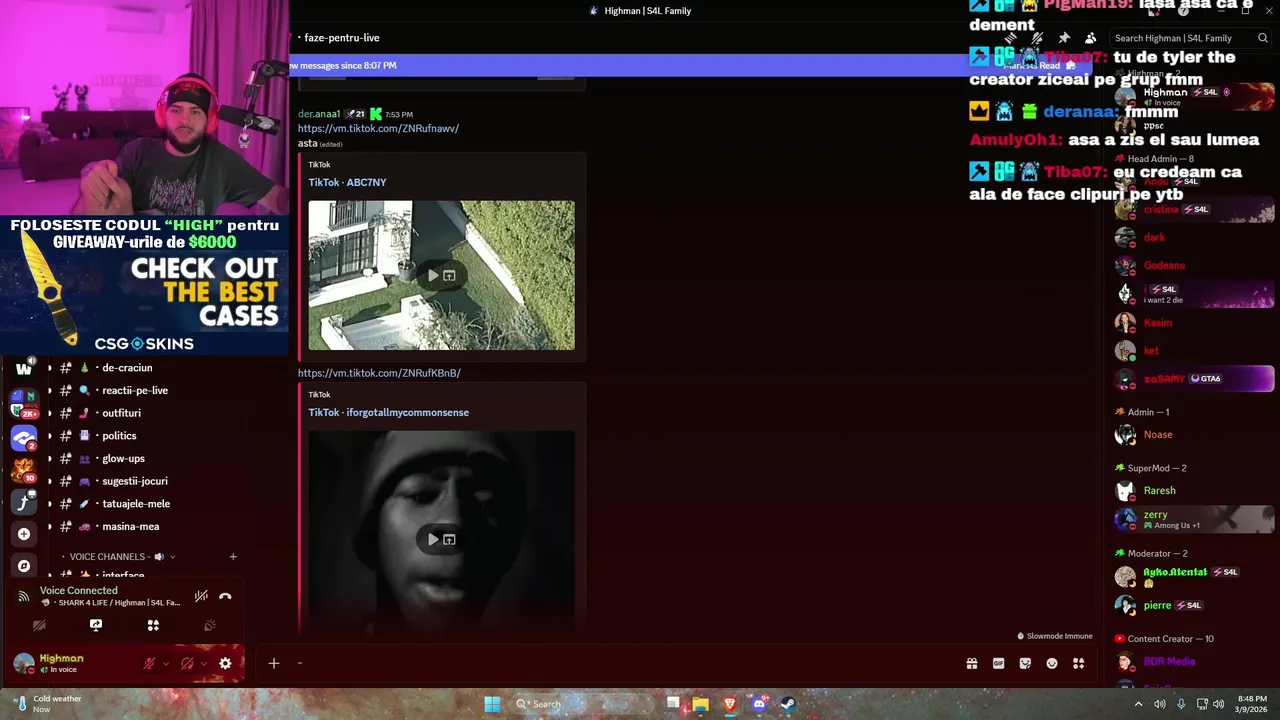Viewport: 1280px width, 720px height.
Task: Share your screen in voice panel
Action: [96, 625]
